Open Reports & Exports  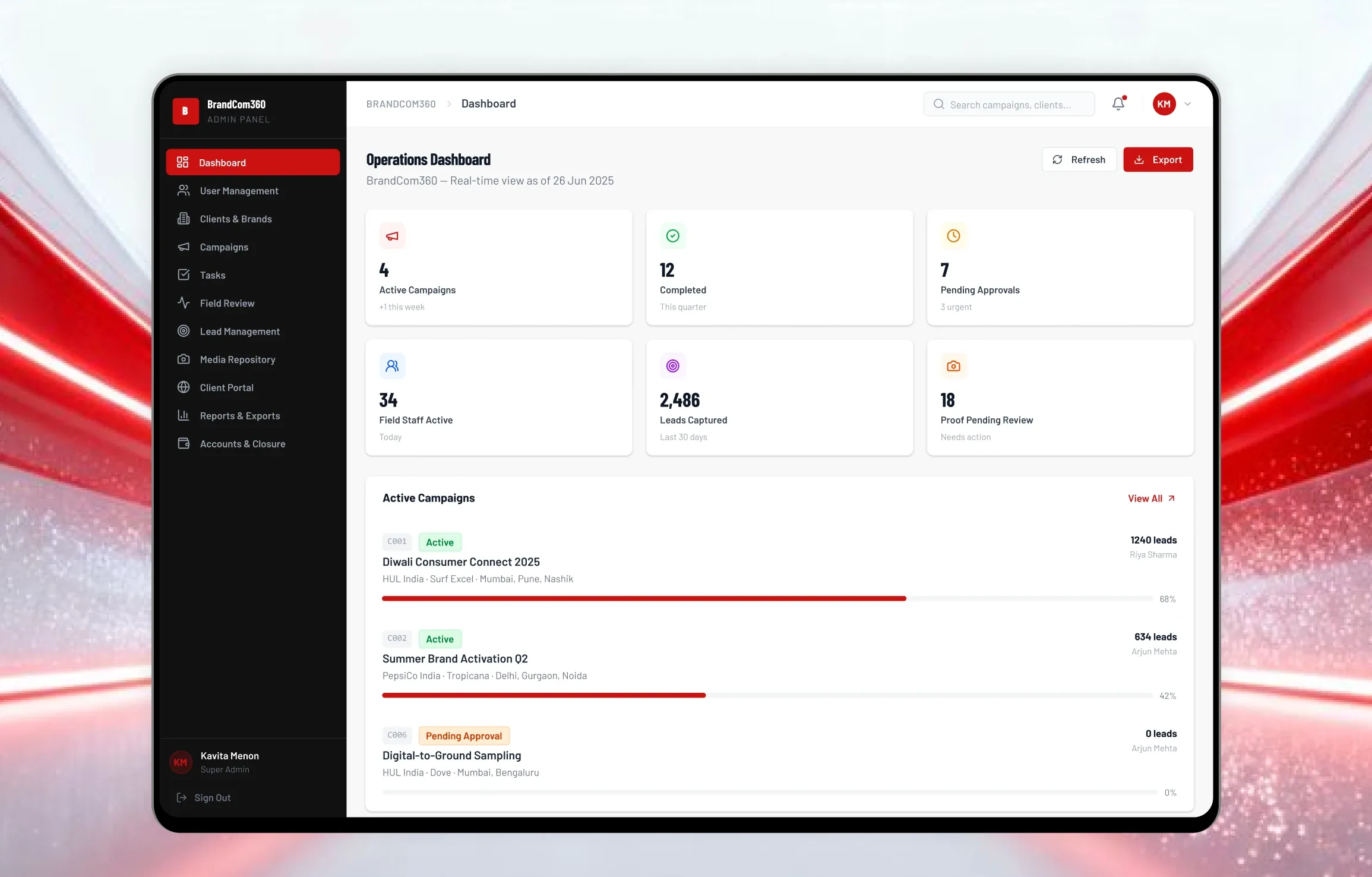coord(253,415)
